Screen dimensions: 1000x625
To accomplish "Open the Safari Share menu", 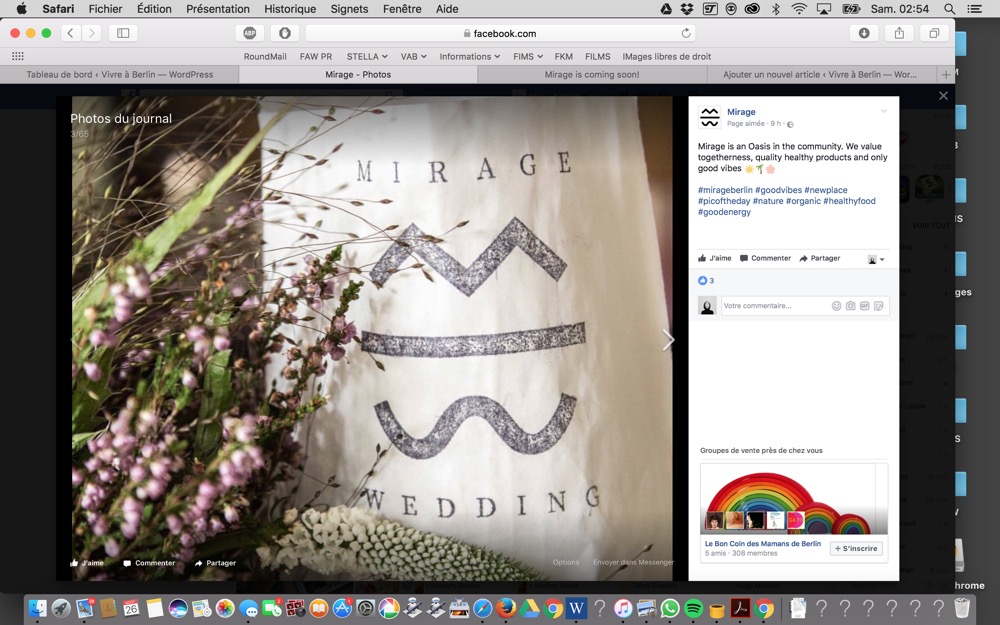I will [x=899, y=33].
